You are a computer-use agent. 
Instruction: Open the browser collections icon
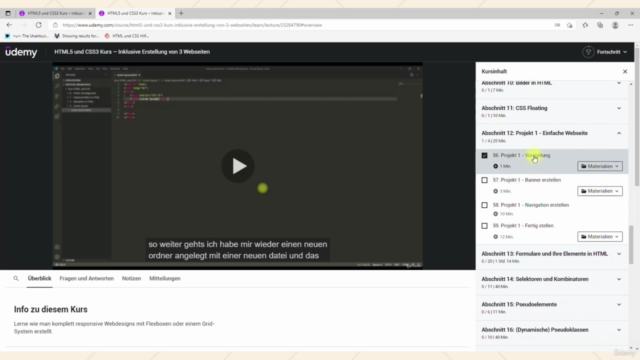click(600, 25)
